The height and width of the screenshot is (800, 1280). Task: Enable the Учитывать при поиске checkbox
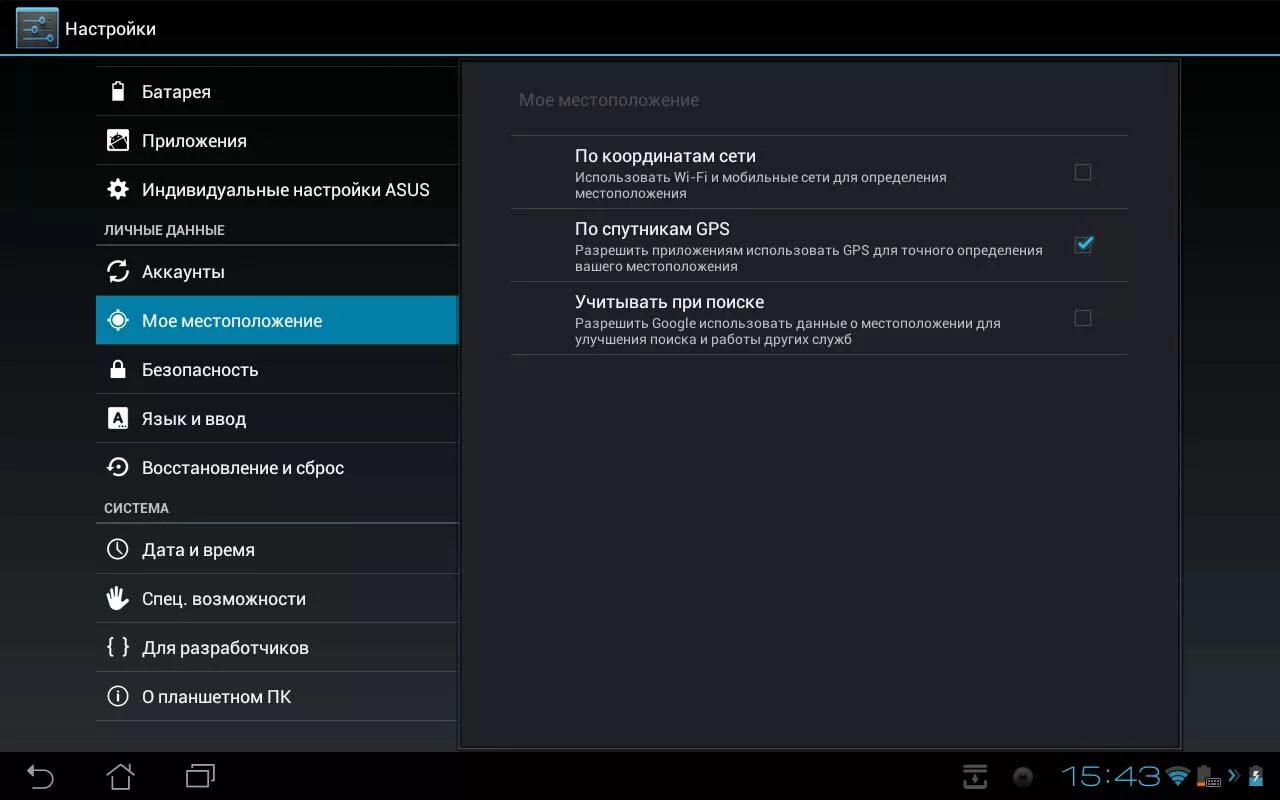pos(1083,318)
